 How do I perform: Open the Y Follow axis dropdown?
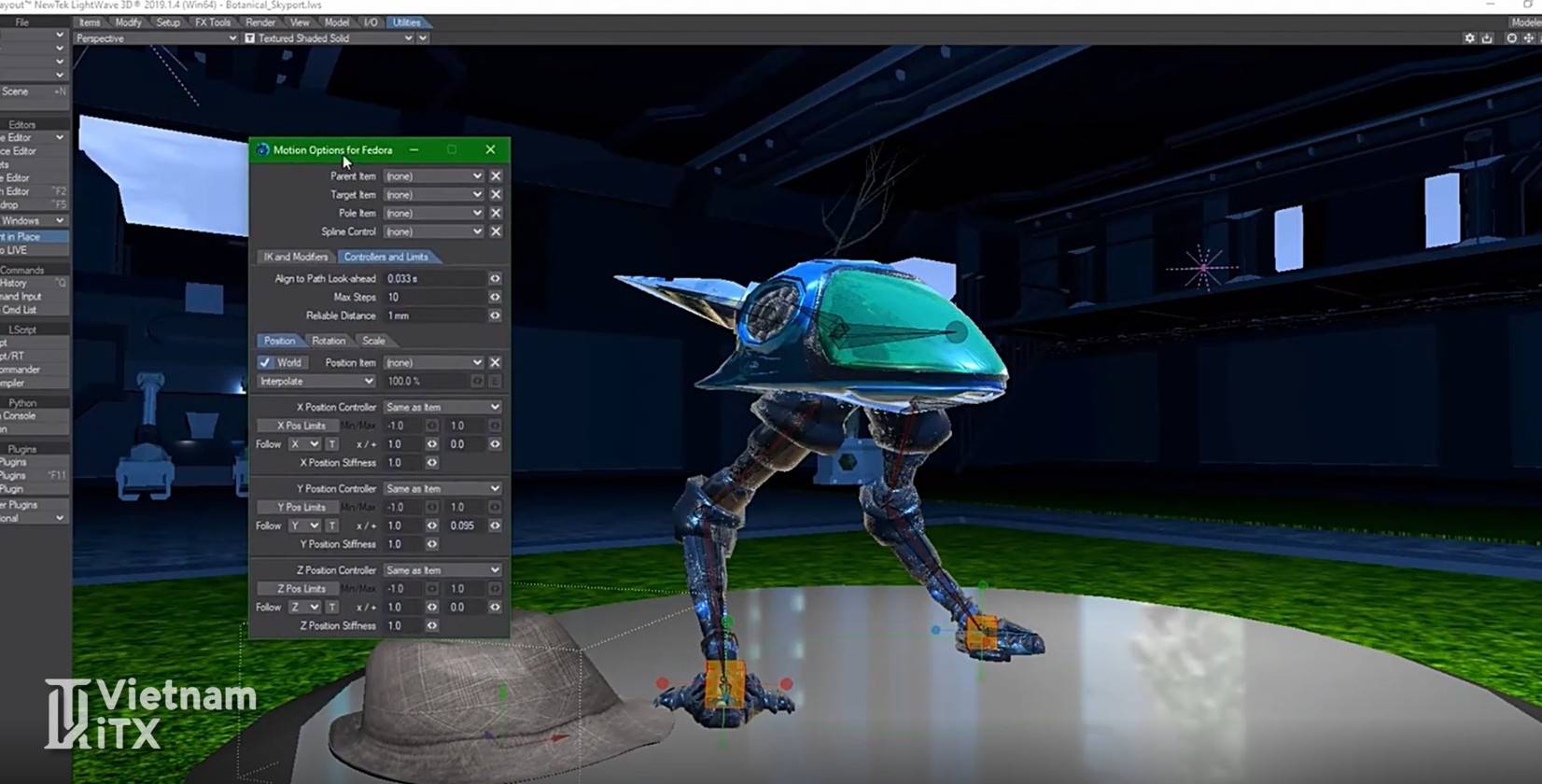(304, 525)
